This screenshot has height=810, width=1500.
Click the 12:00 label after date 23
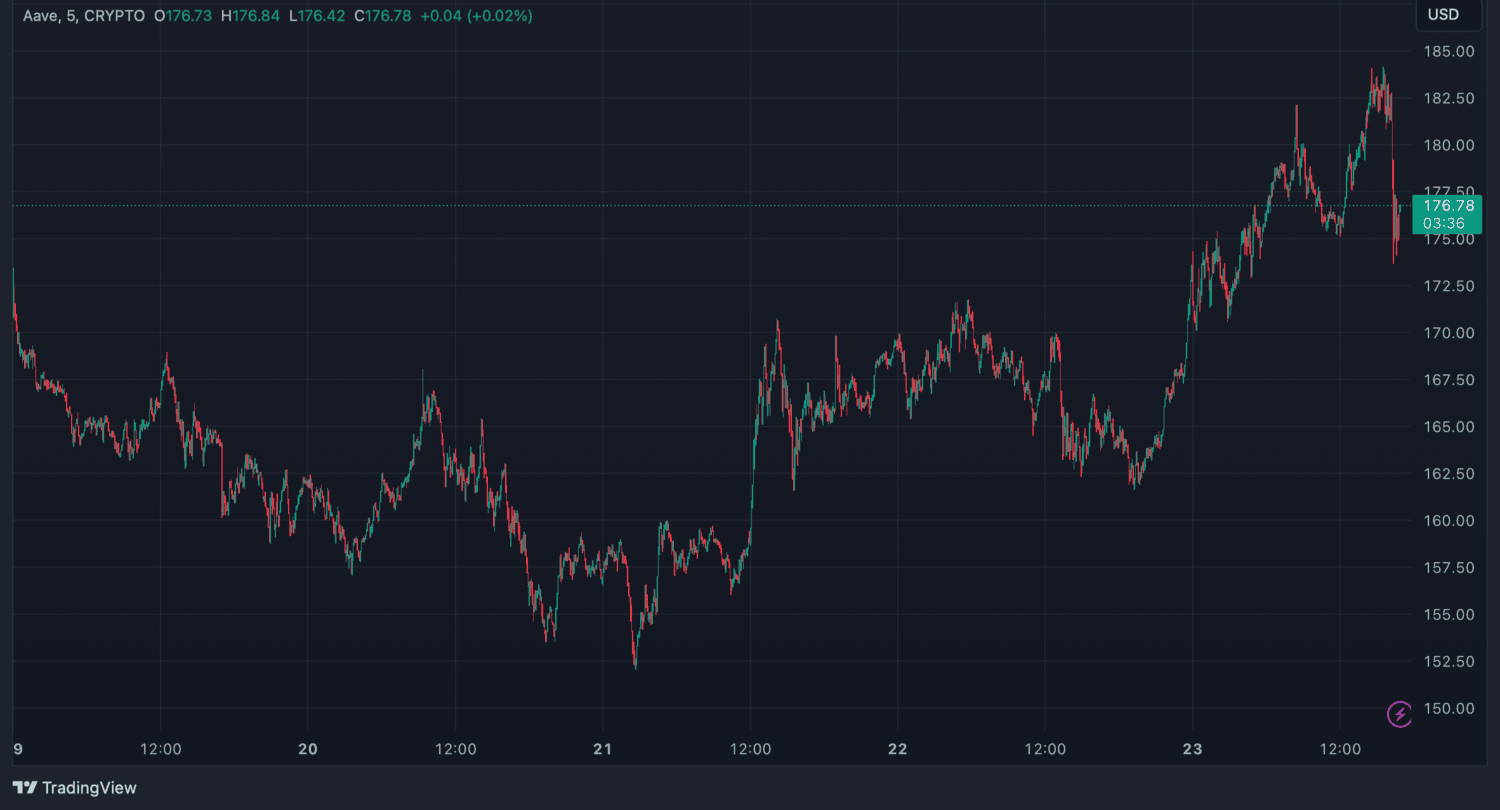click(x=1340, y=749)
